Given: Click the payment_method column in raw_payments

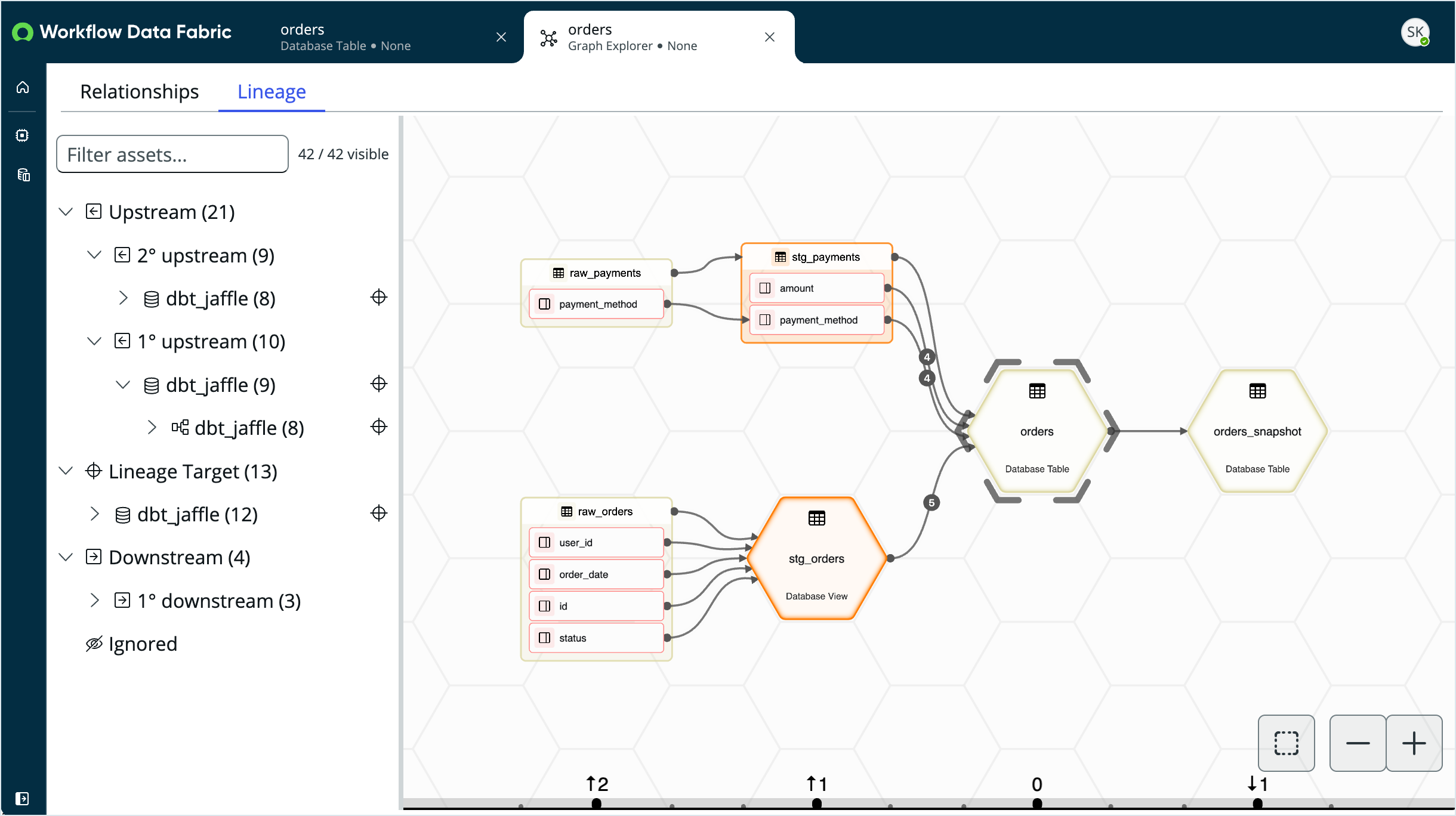Looking at the screenshot, I should tap(596, 304).
